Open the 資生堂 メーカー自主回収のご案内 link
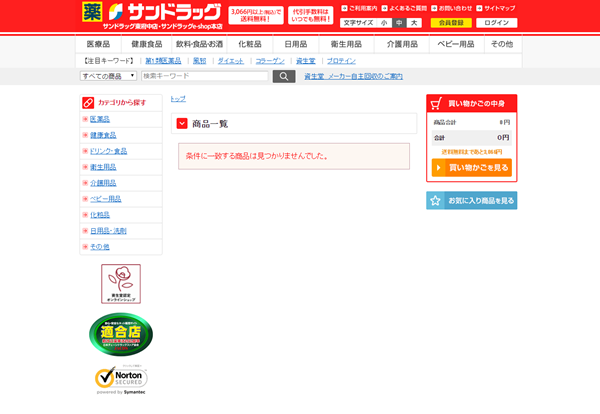 (354, 77)
